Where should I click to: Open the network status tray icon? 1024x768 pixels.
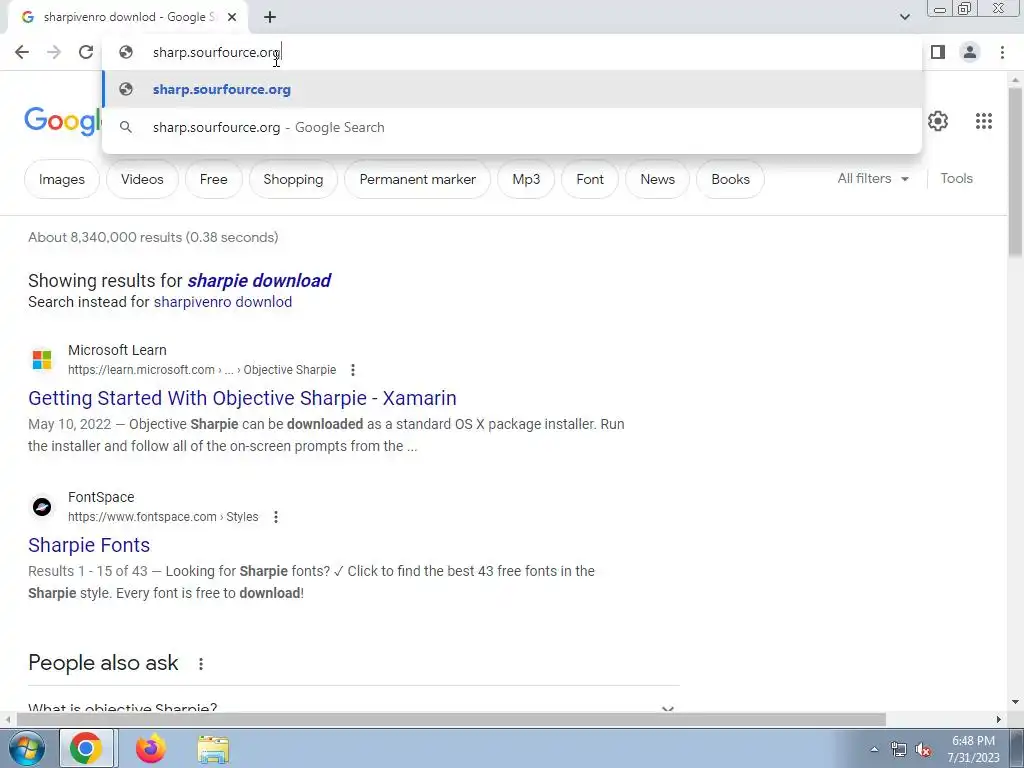[x=899, y=749]
